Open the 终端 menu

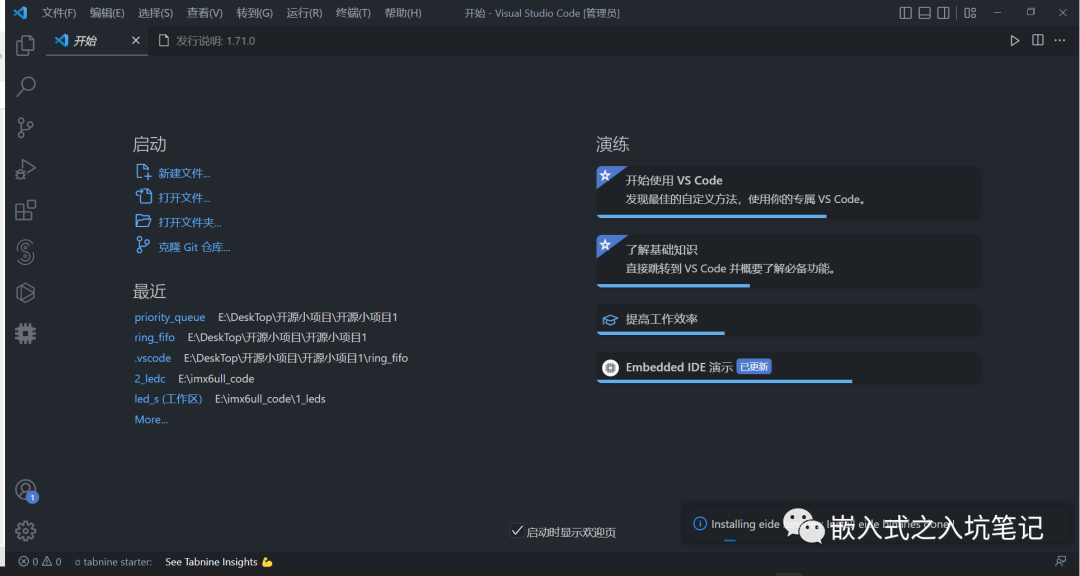[x=355, y=12]
